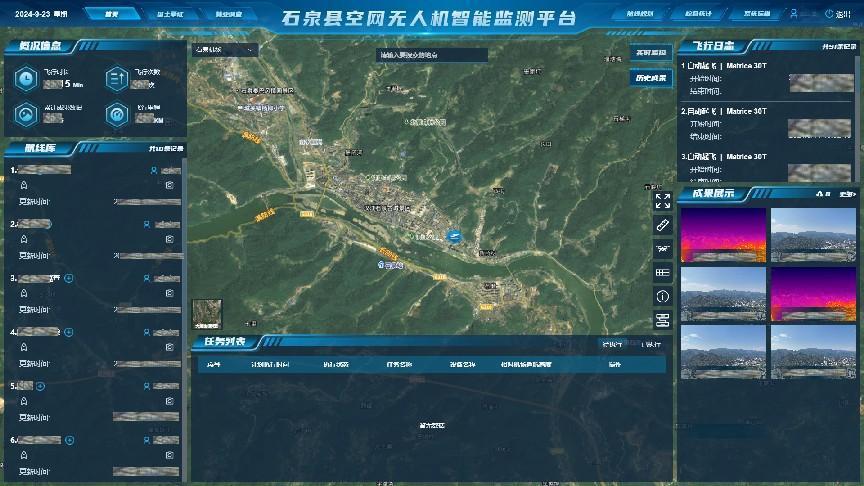Toggle the circle icon beside route 4
Image resolution: width=864 pixels, height=486 pixels.
[x=69, y=331]
